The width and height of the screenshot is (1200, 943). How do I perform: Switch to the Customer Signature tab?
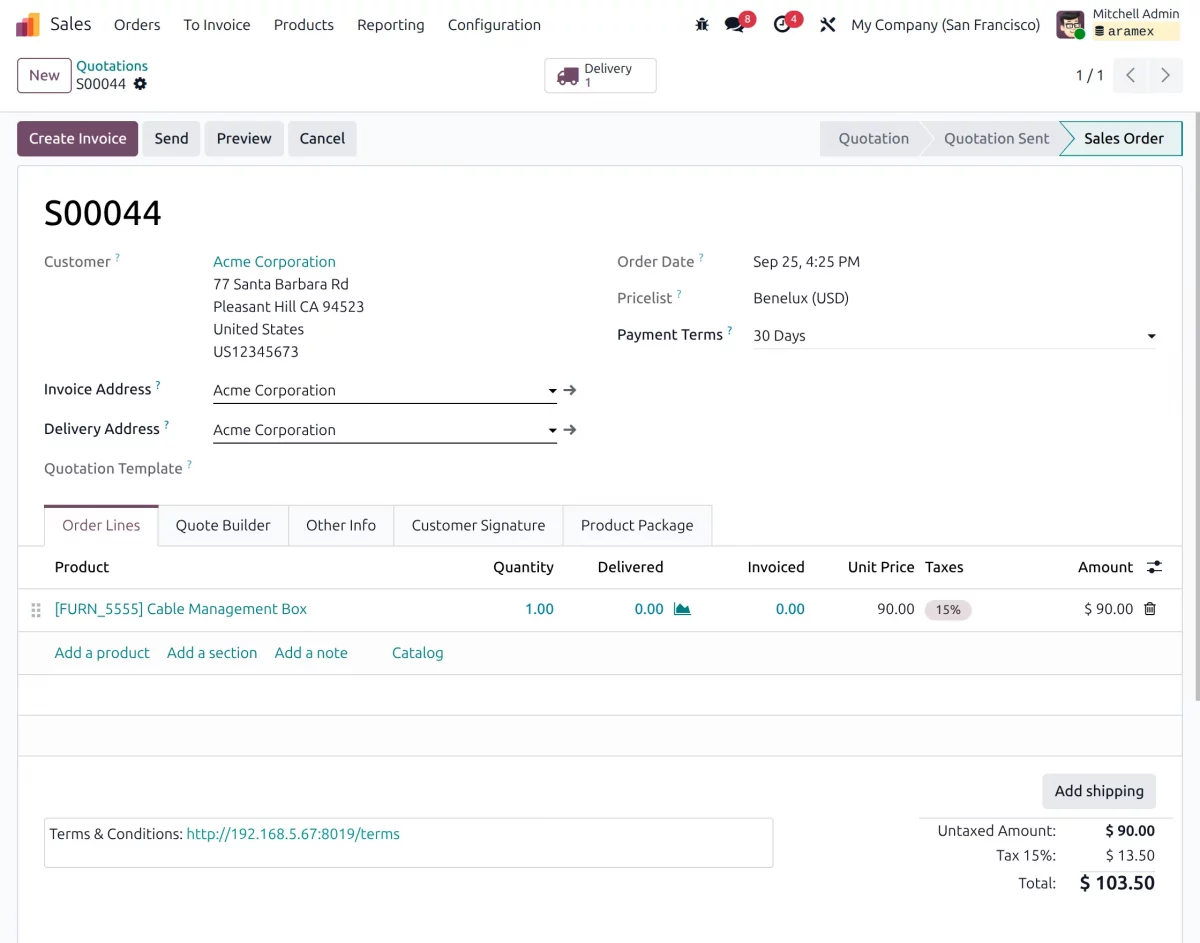point(478,525)
